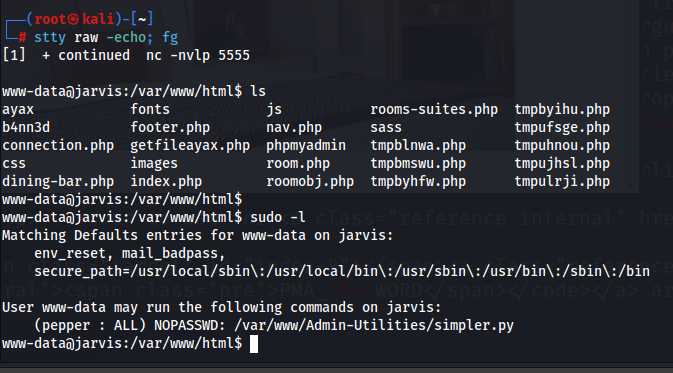Click the dining-bar.php file entry
The width and height of the screenshot is (673, 373).
pos(58,182)
